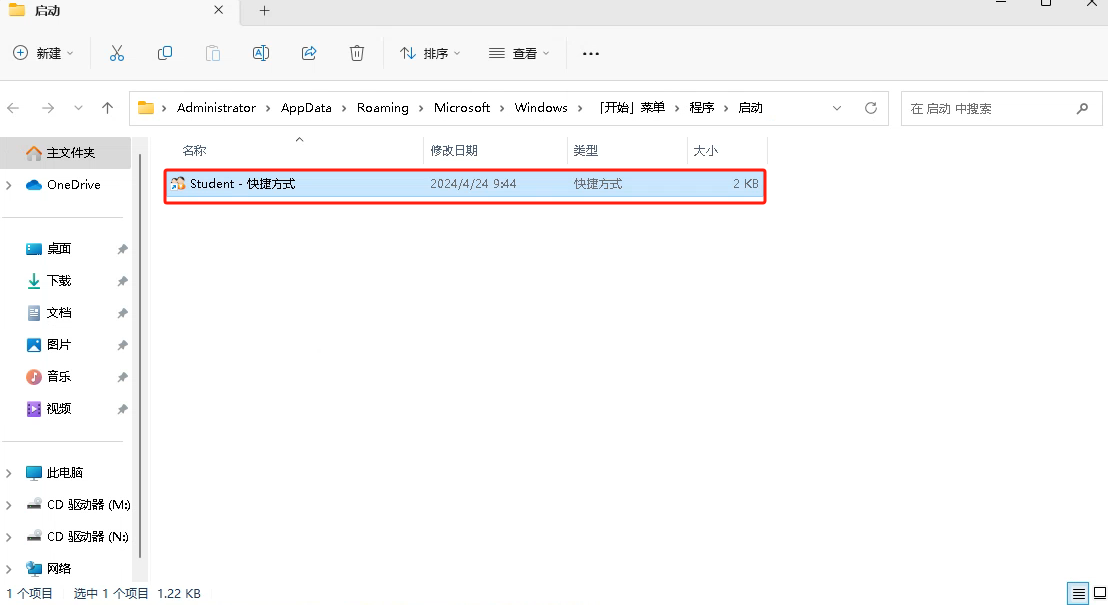
Task: Refresh the current folder view
Action: click(x=871, y=108)
